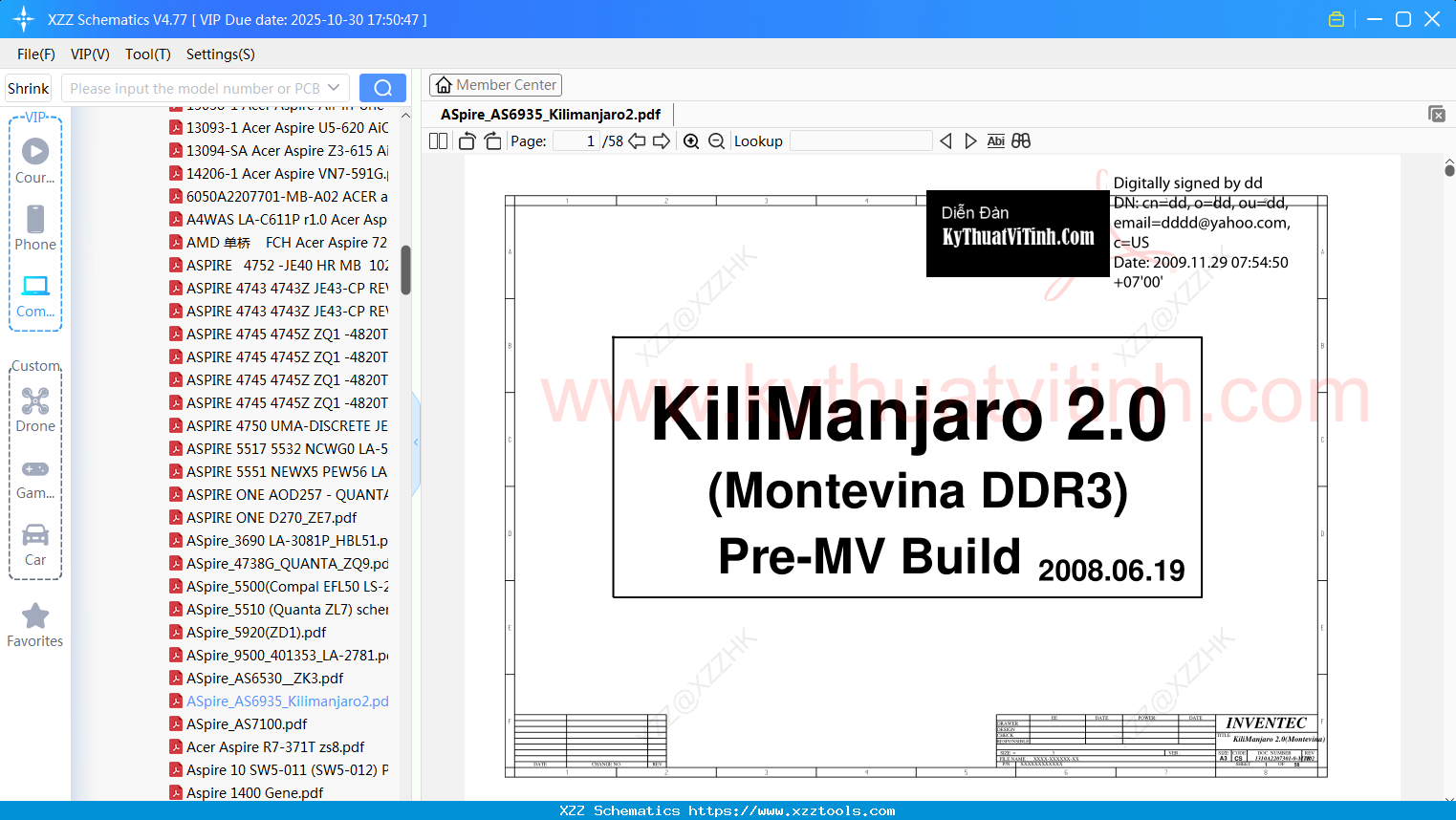This screenshot has height=820, width=1456.
Task: Click the XZZ Schematics logo icon
Action: coord(24,19)
